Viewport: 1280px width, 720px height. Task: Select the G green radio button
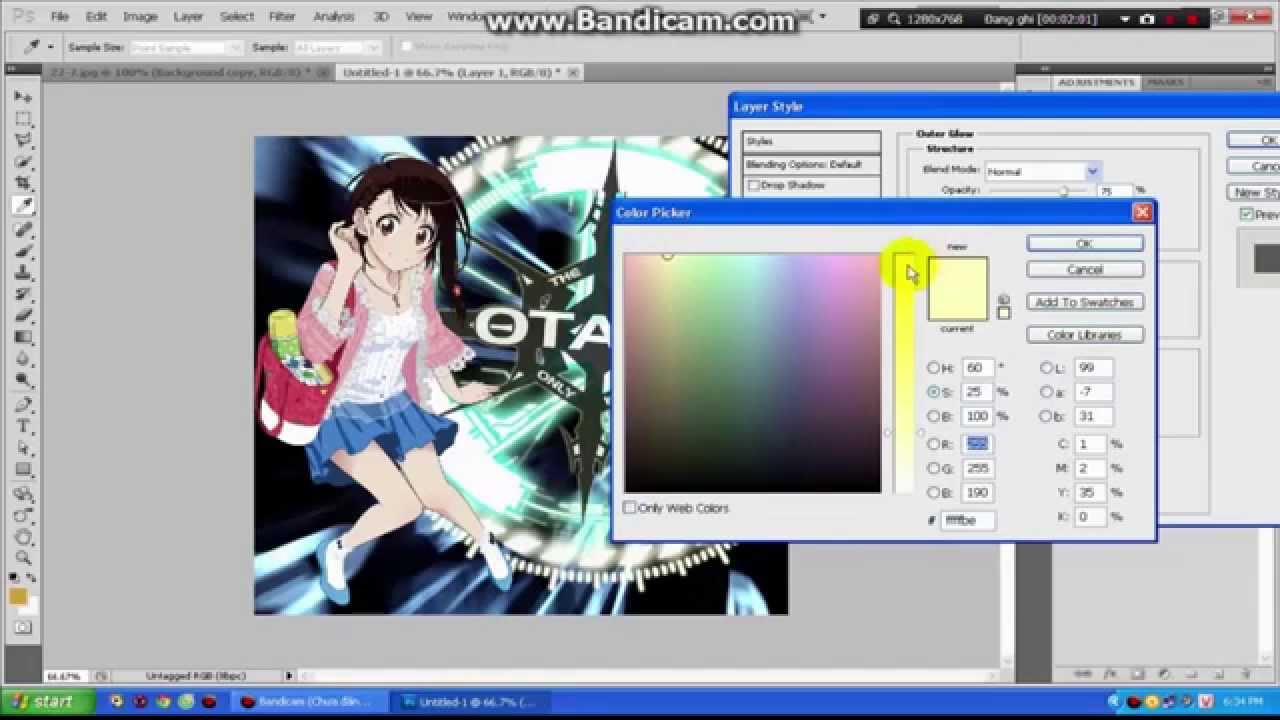[x=934, y=468]
